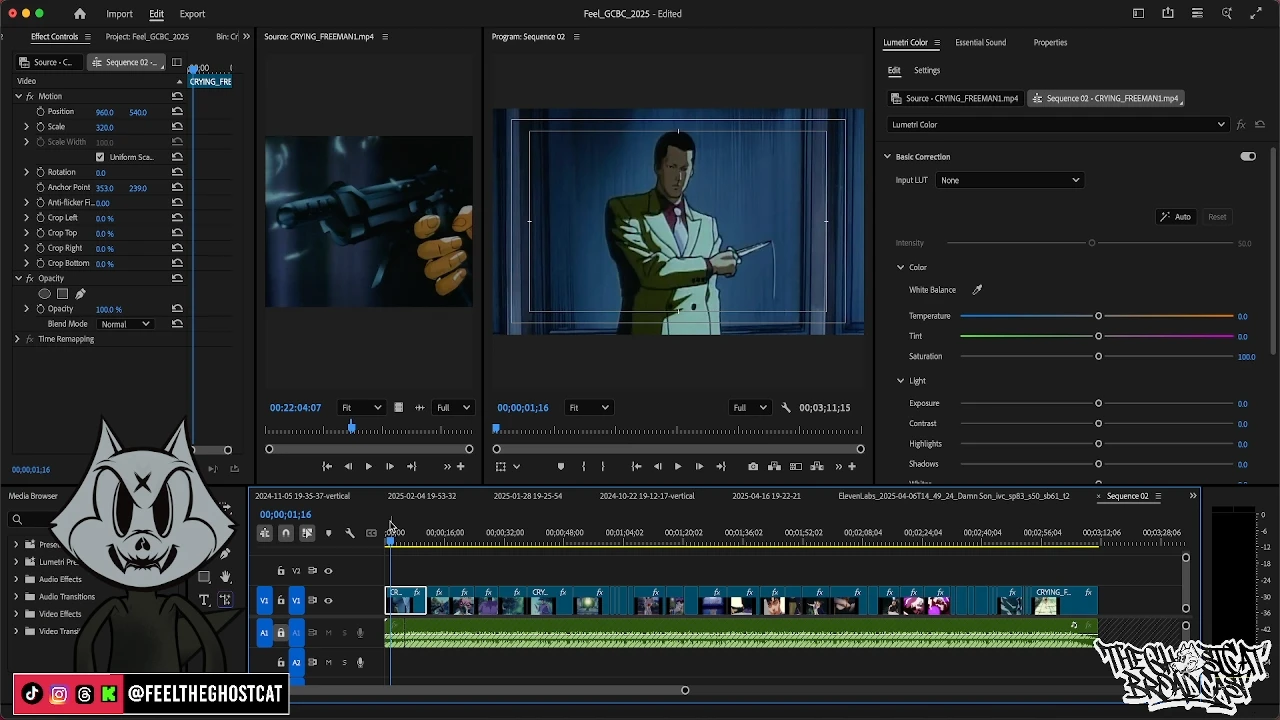Step forward one frame in Source monitor
Viewport: 1280px width, 720px height.
389,467
